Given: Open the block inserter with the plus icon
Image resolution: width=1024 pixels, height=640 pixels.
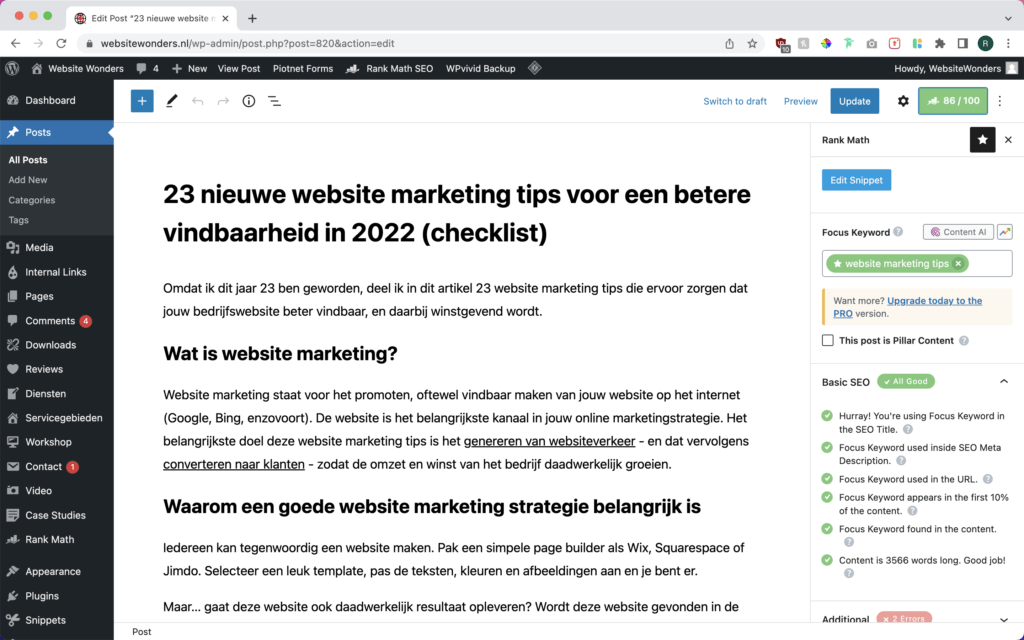Looking at the screenshot, I should (141, 101).
